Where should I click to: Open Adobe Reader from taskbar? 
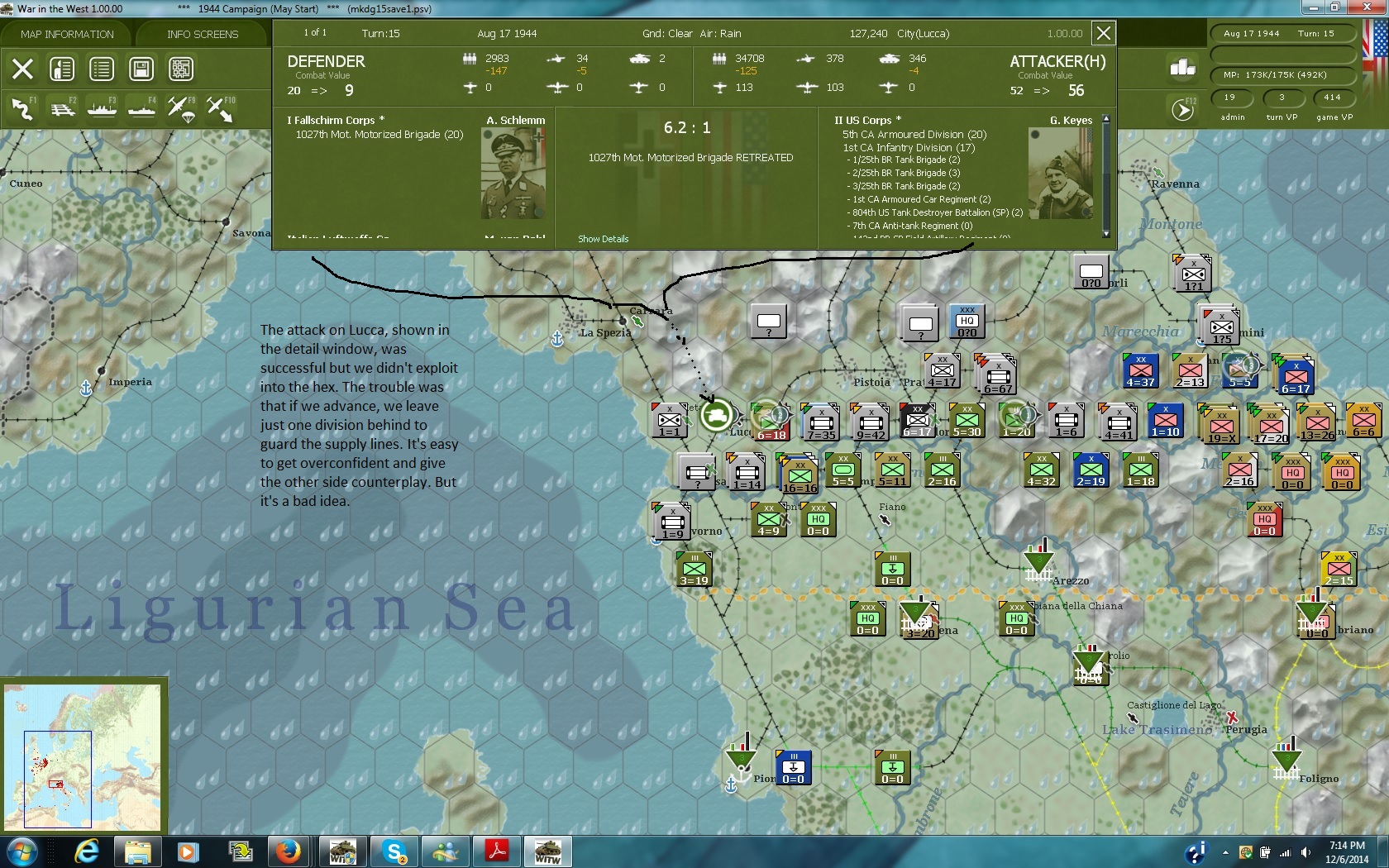click(x=495, y=851)
